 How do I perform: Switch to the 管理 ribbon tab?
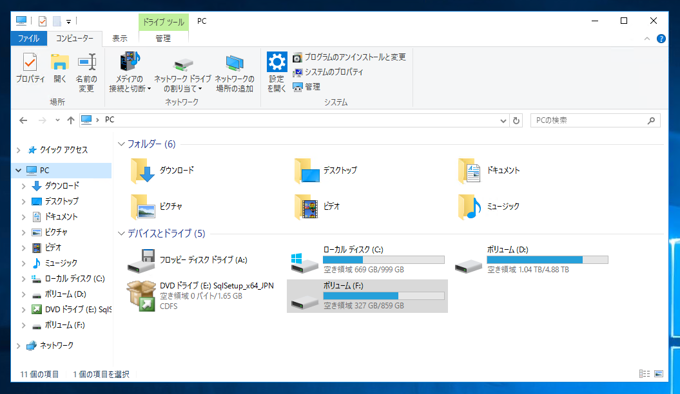coord(163,39)
